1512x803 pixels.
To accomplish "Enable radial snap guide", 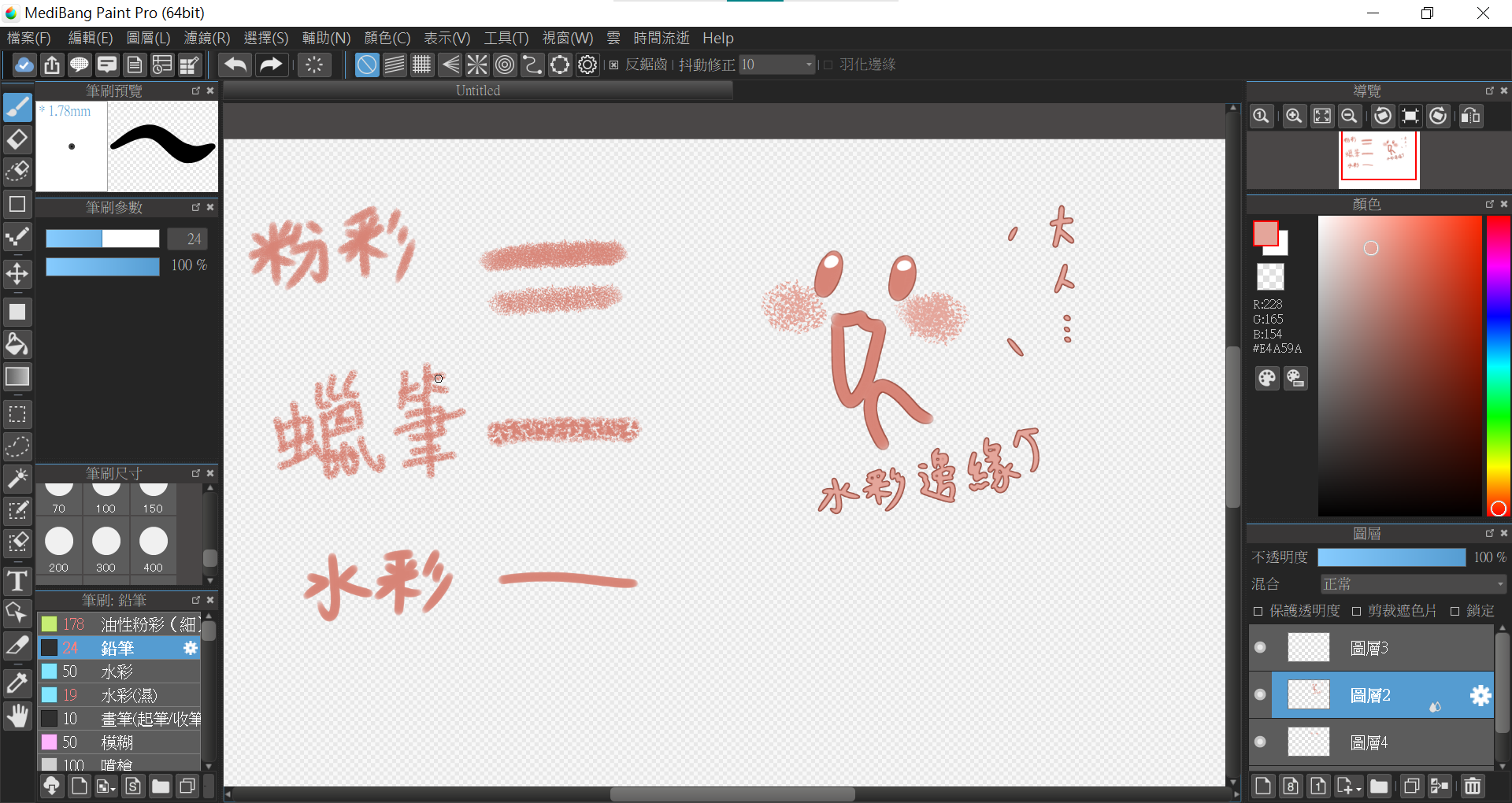I will click(477, 65).
